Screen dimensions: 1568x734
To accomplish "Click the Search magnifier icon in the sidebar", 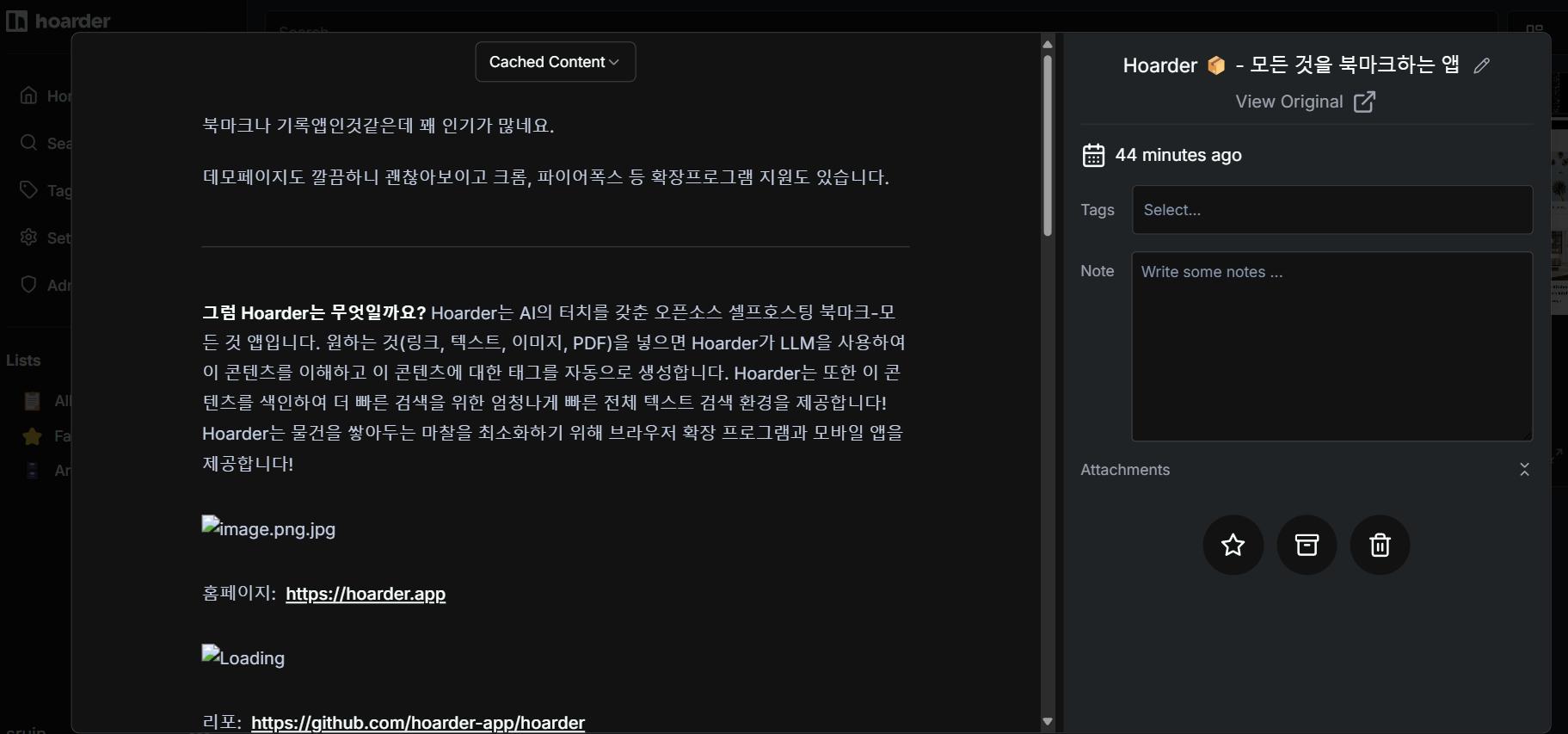I will [x=29, y=143].
